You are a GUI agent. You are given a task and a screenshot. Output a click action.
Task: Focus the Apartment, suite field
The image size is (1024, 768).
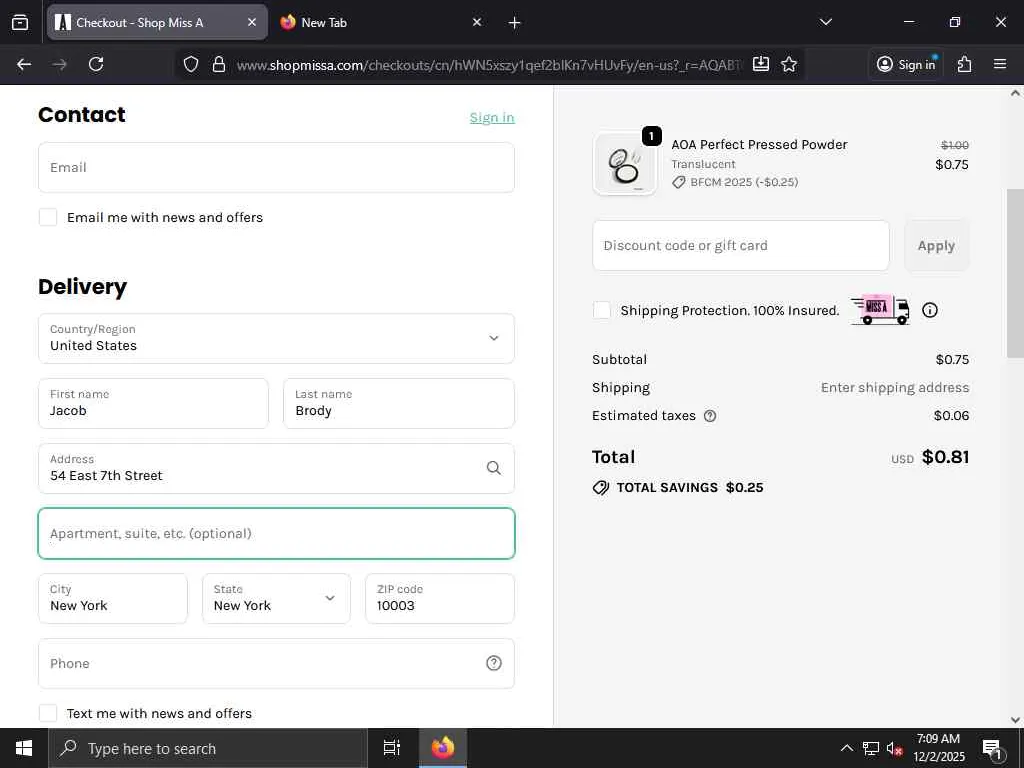point(276,534)
